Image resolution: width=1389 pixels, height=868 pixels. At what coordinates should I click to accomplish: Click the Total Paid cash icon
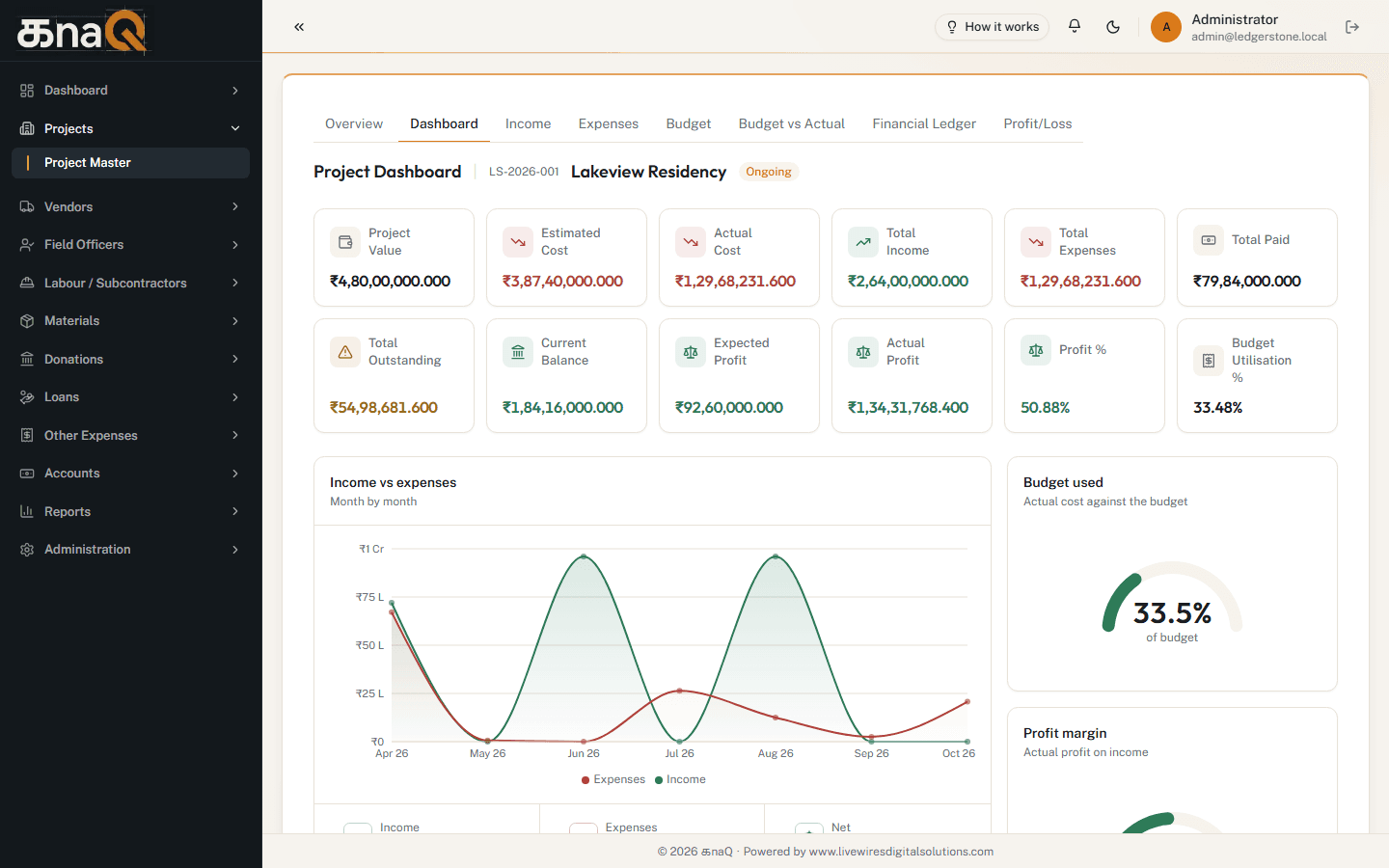pyautogui.click(x=1209, y=240)
